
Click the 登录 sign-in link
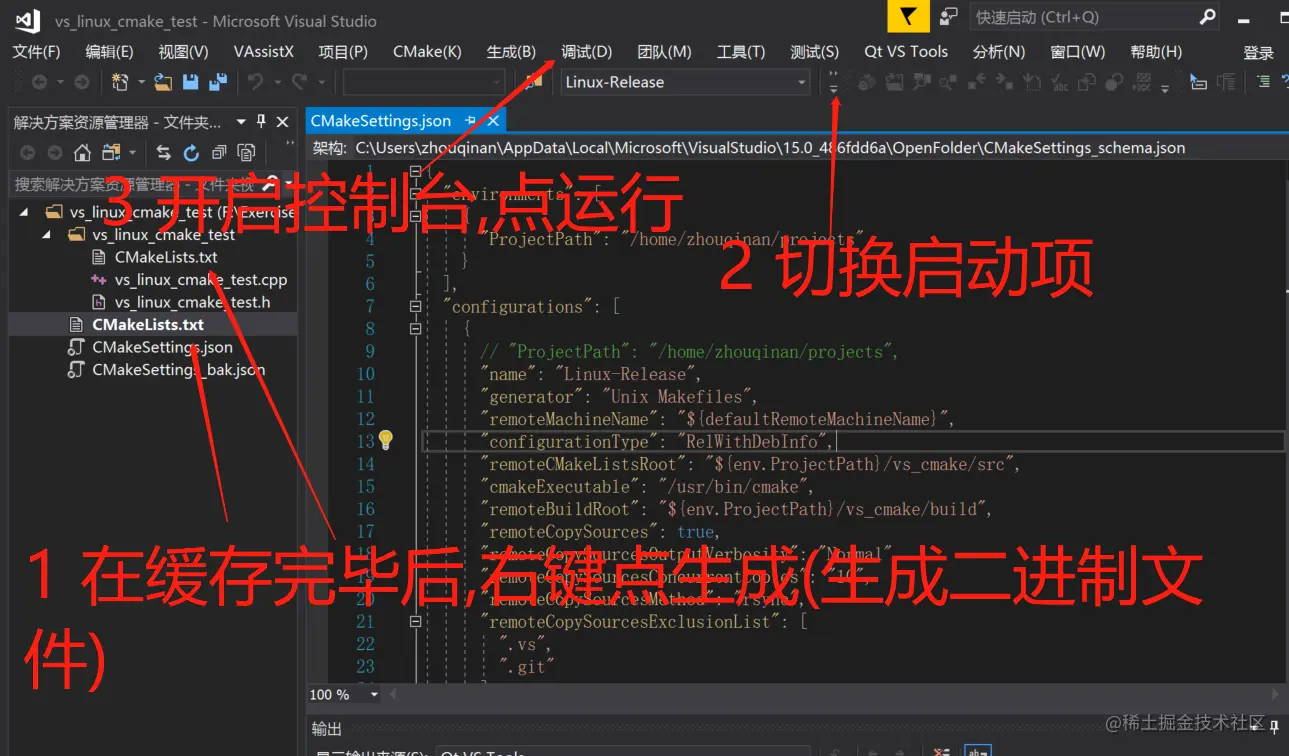[x=1258, y=53]
